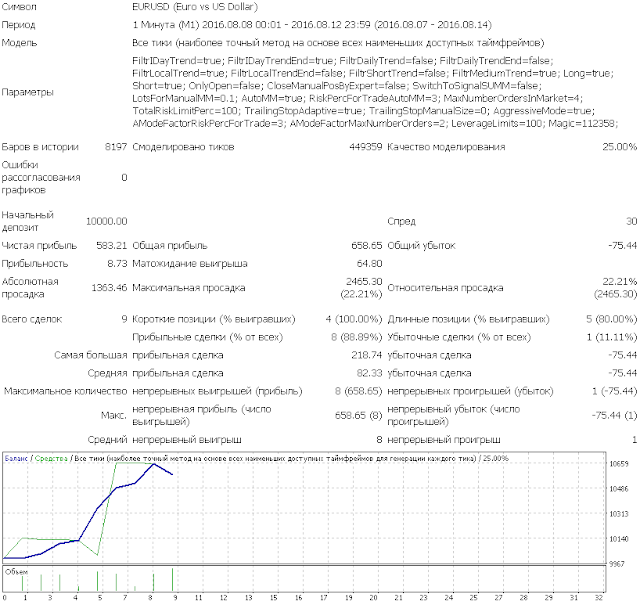Click the 'Объем' volume panel label

point(17,572)
